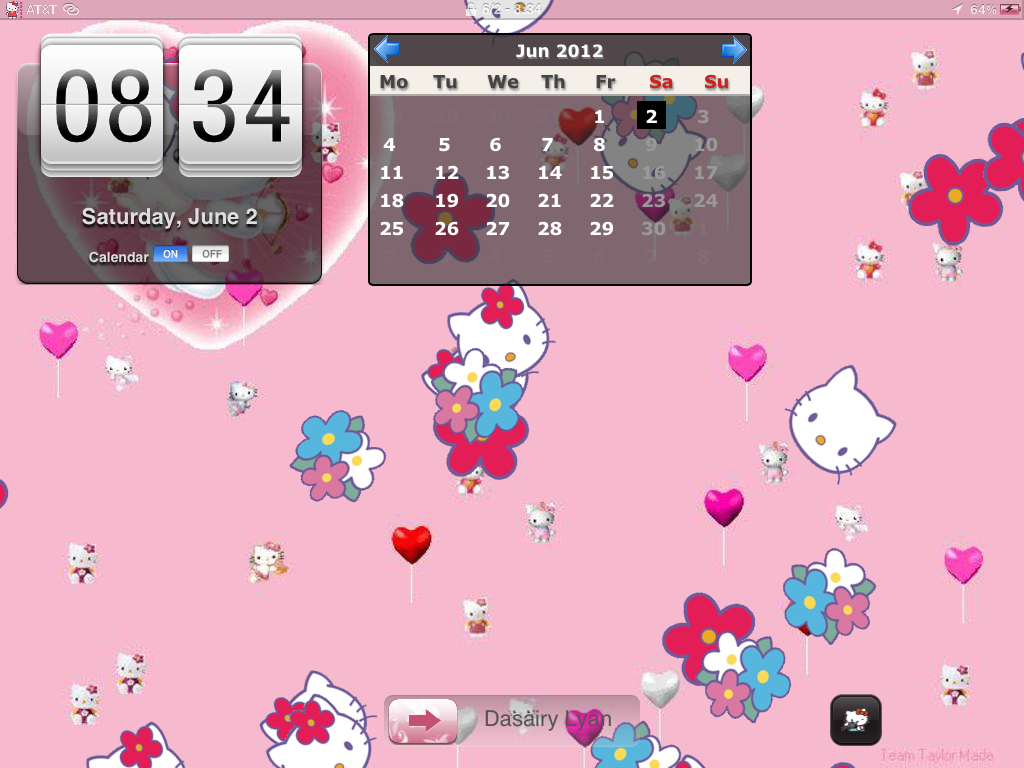Tap the minute flip tile 34

coord(240,106)
